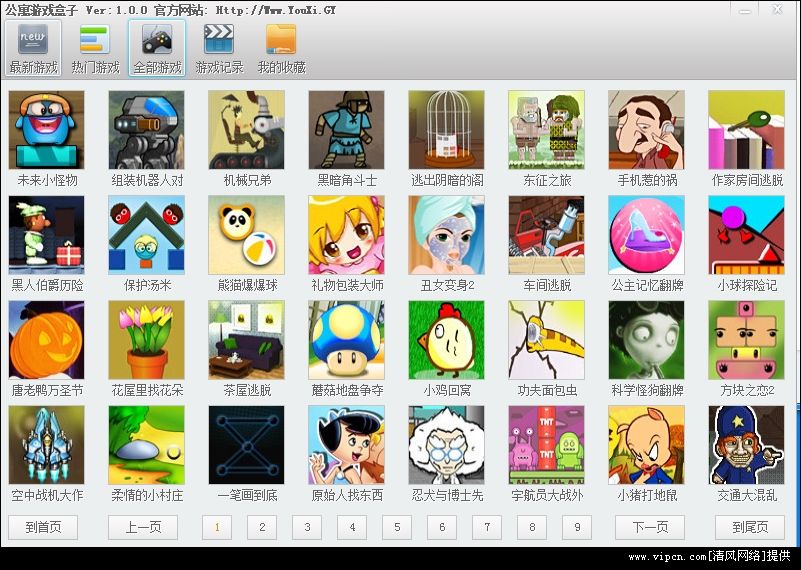Open the 最新游戏 tab
The image size is (801, 570).
(34, 49)
